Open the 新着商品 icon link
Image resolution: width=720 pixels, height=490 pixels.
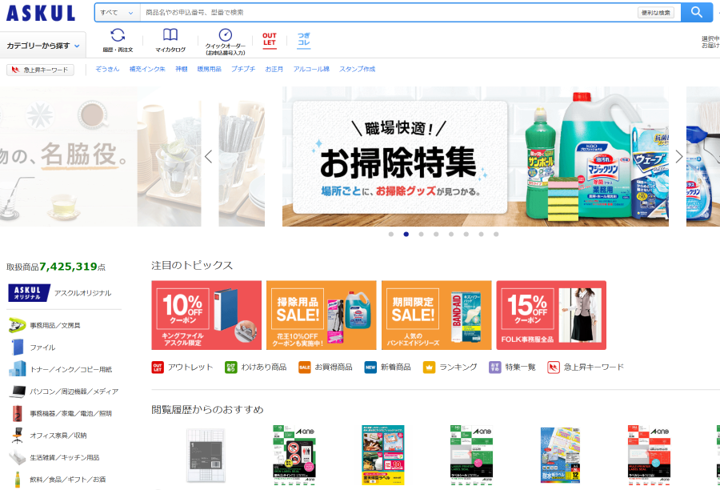pyautogui.click(x=388, y=367)
